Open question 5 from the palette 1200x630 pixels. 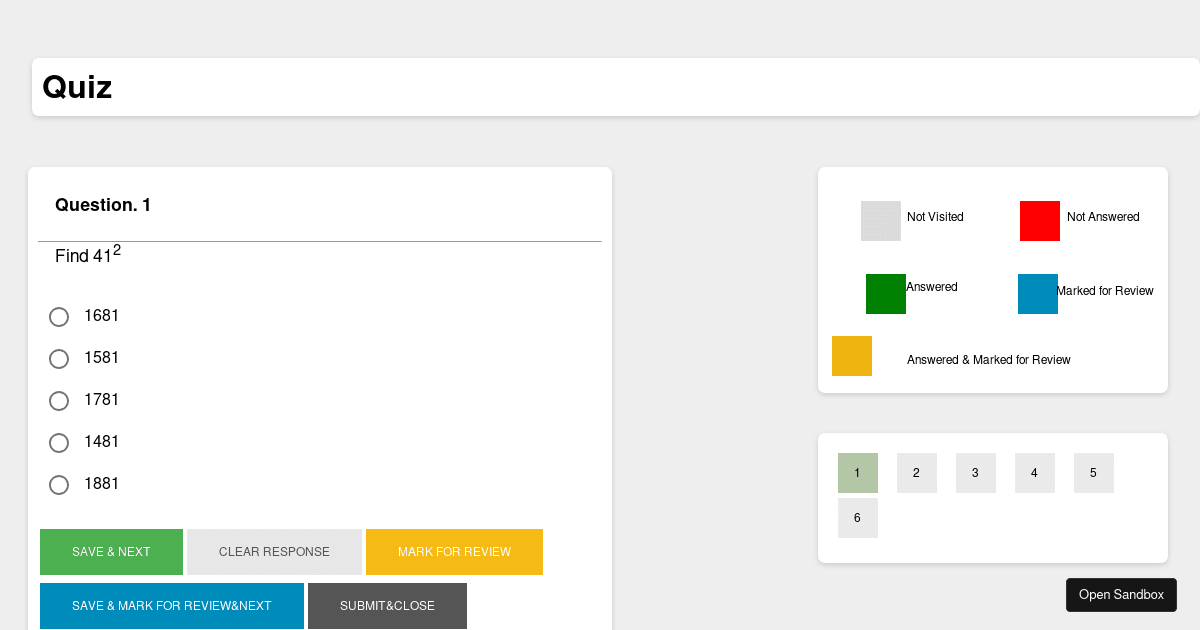[x=1093, y=472]
